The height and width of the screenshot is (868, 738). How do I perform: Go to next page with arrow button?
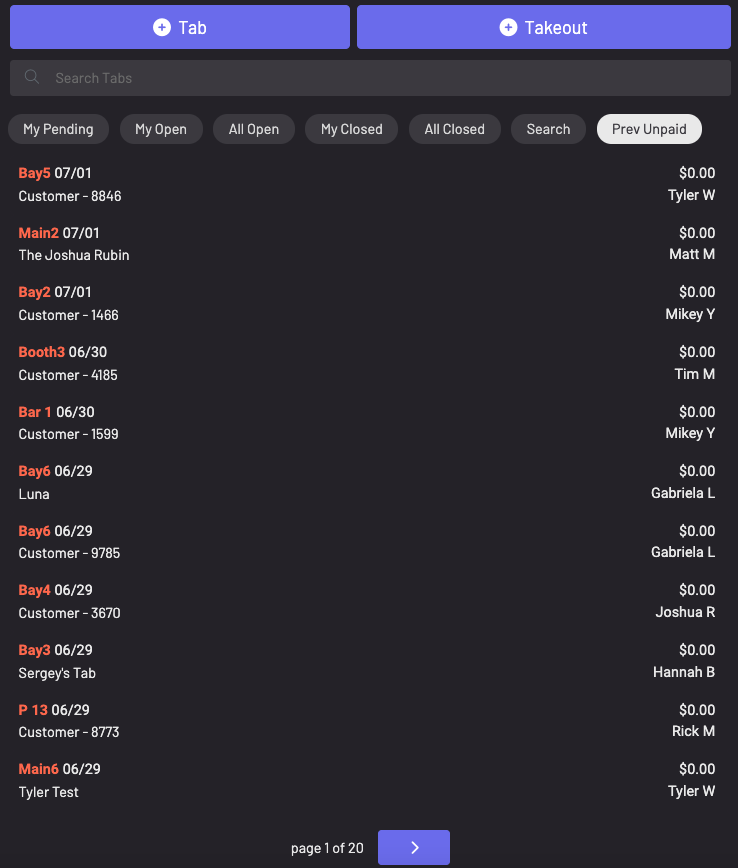pyautogui.click(x=413, y=847)
